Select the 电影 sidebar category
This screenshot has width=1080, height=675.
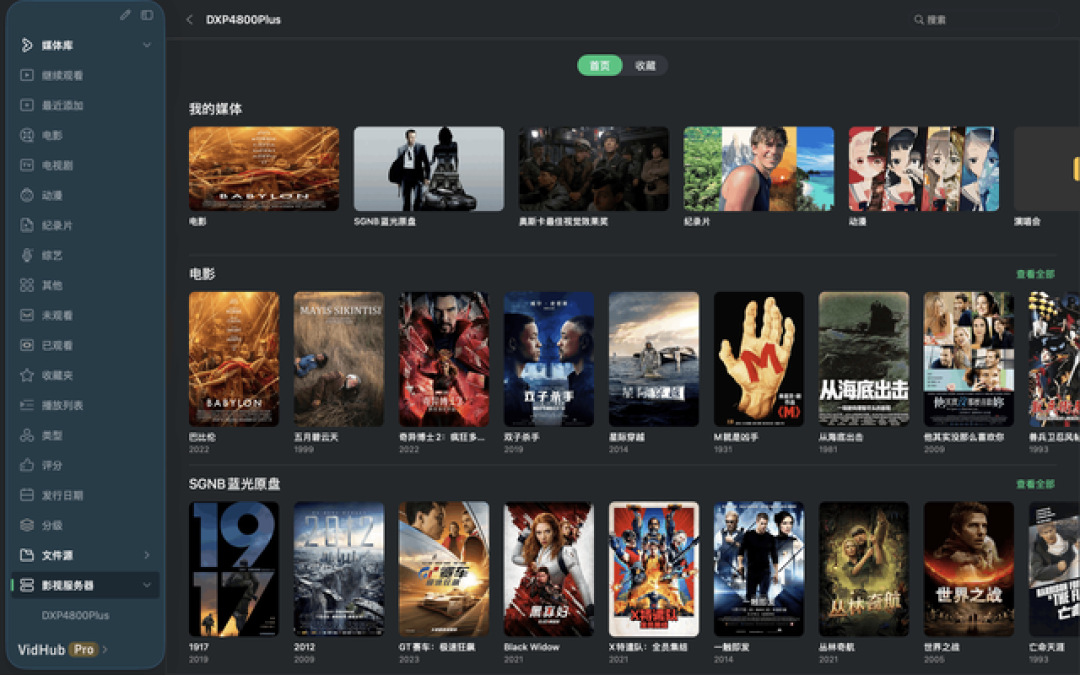coord(86,136)
